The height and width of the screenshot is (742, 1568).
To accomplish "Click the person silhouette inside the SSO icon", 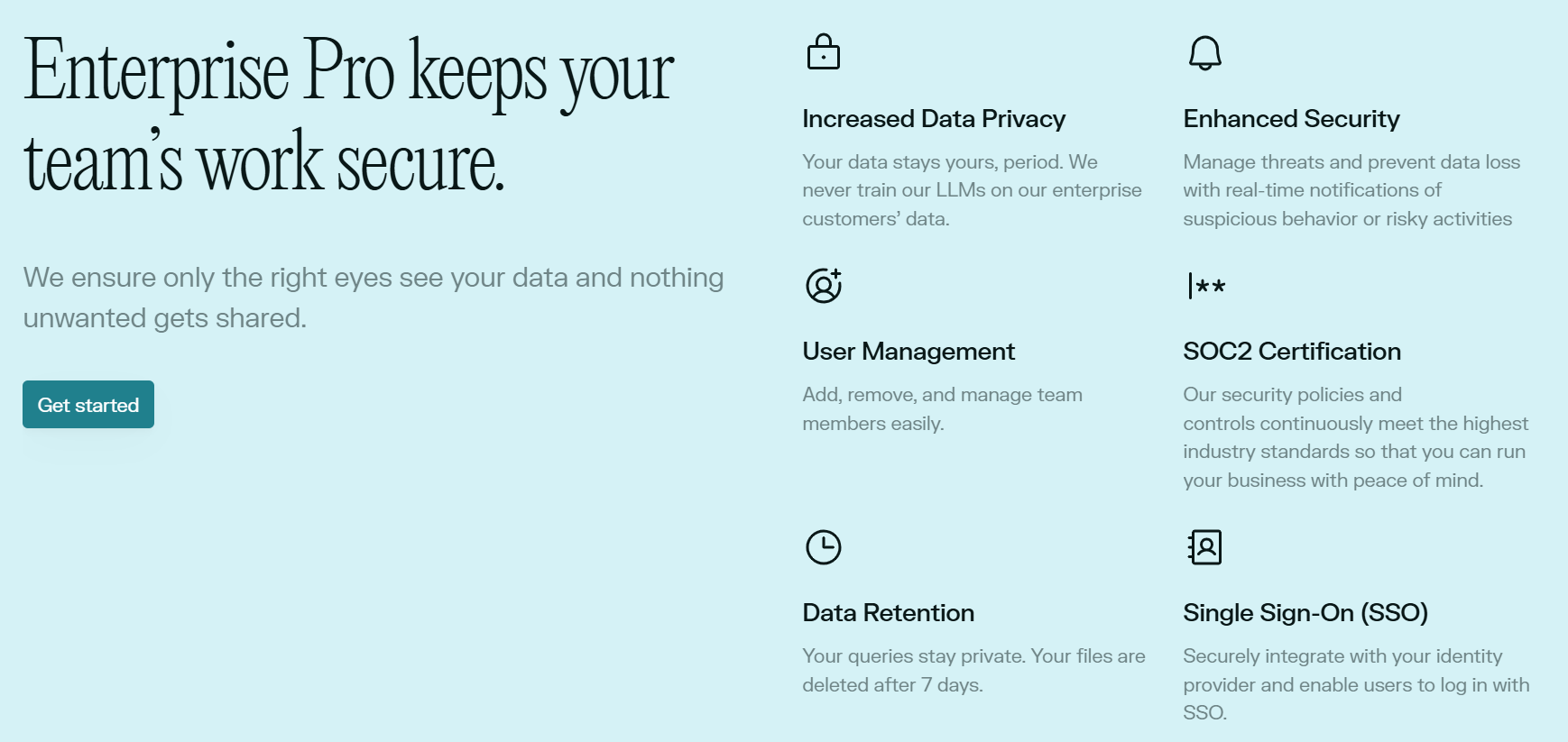I will click(x=1206, y=546).
